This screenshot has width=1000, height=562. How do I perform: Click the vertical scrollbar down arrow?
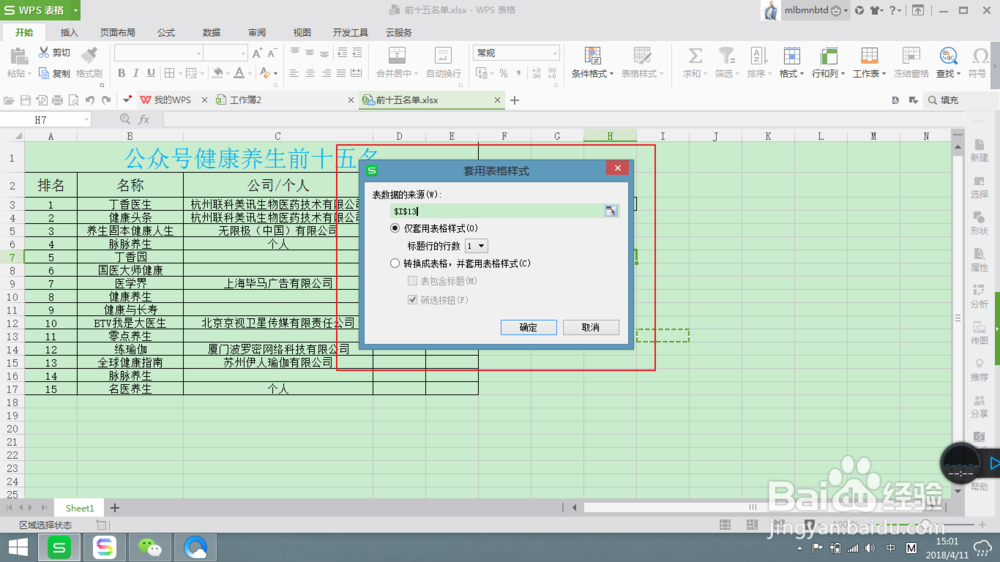point(957,491)
